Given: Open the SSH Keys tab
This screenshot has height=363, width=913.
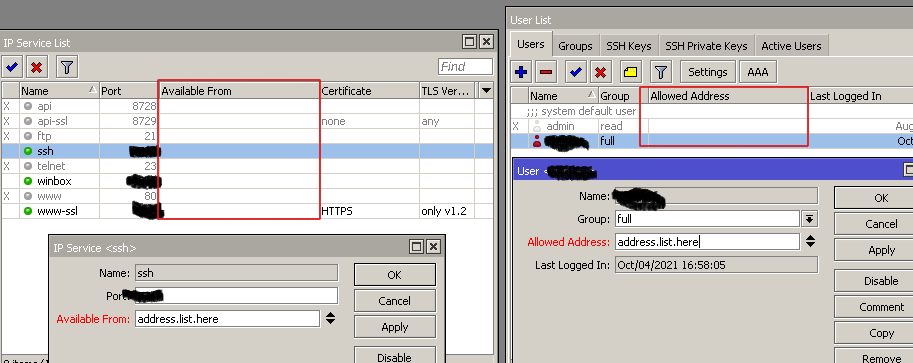Looking at the screenshot, I should (629, 46).
